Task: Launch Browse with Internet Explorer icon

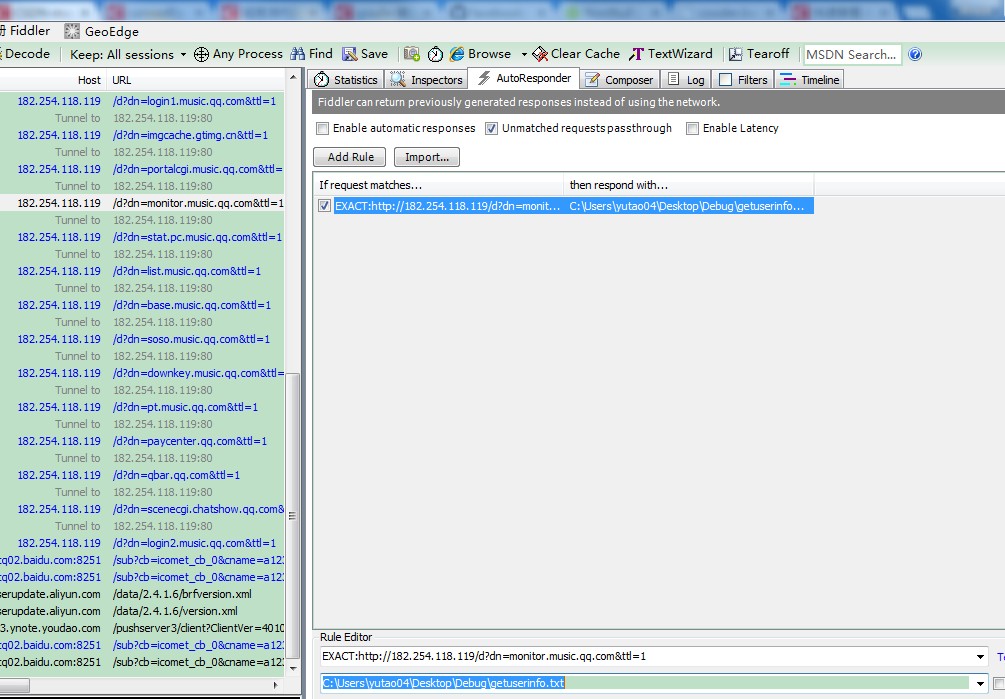Action: 457,54
